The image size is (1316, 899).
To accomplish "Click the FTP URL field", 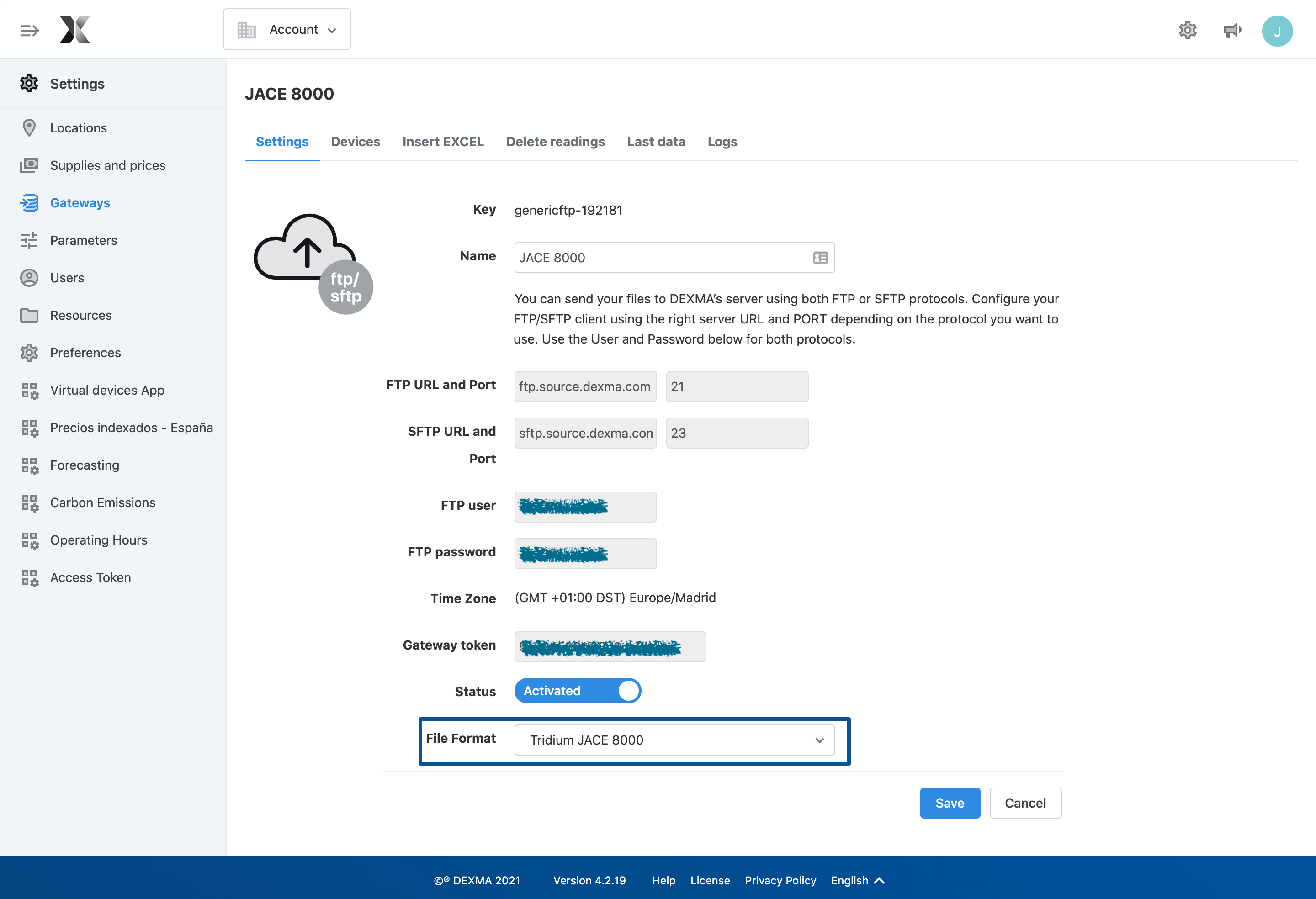I will [585, 386].
